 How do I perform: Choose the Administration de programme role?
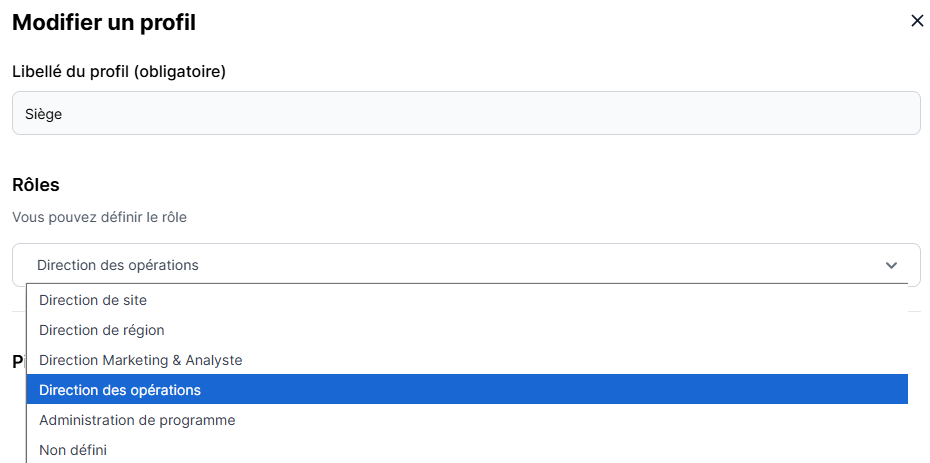[137, 420]
